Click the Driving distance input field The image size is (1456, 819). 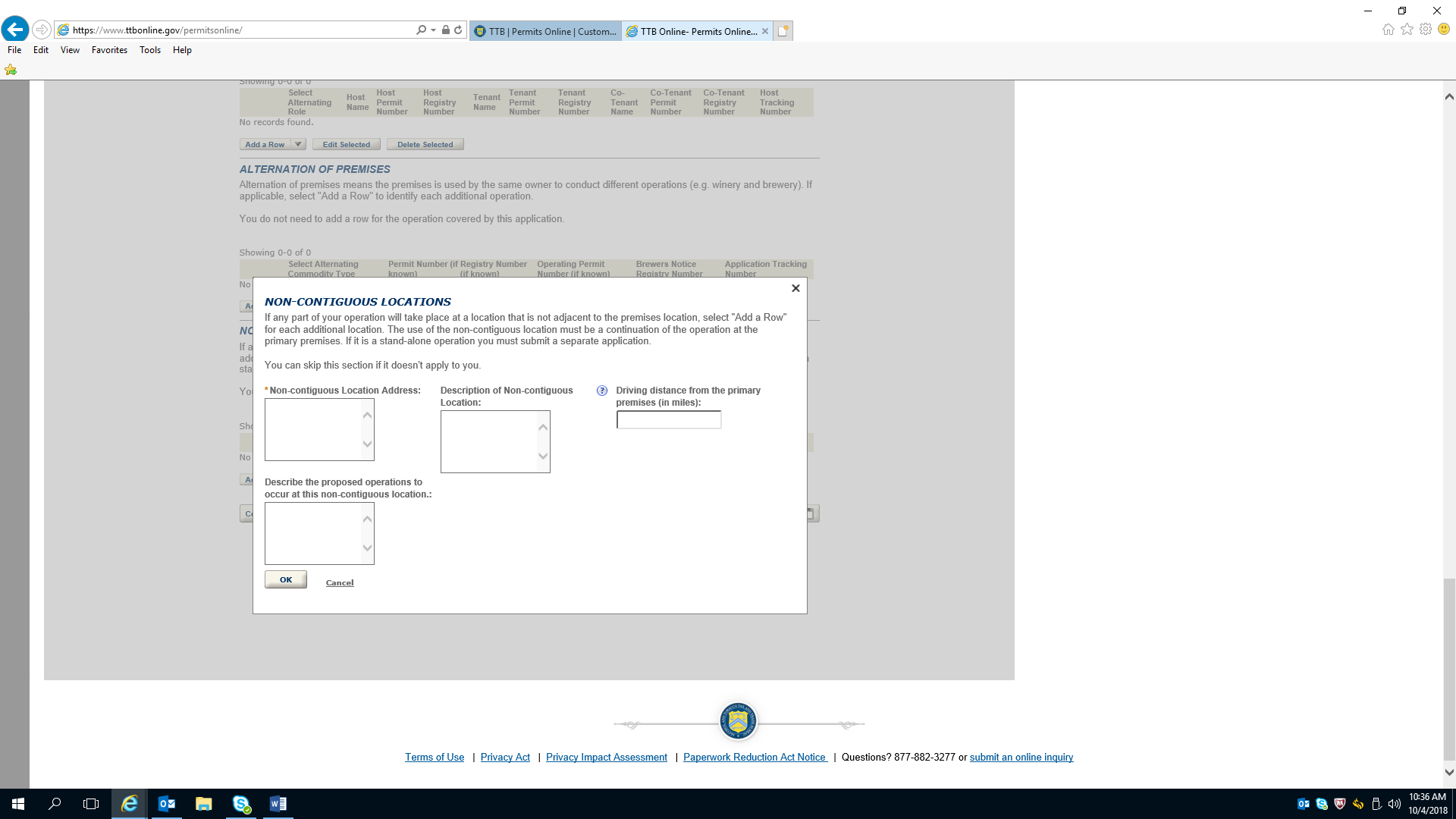coord(668,420)
